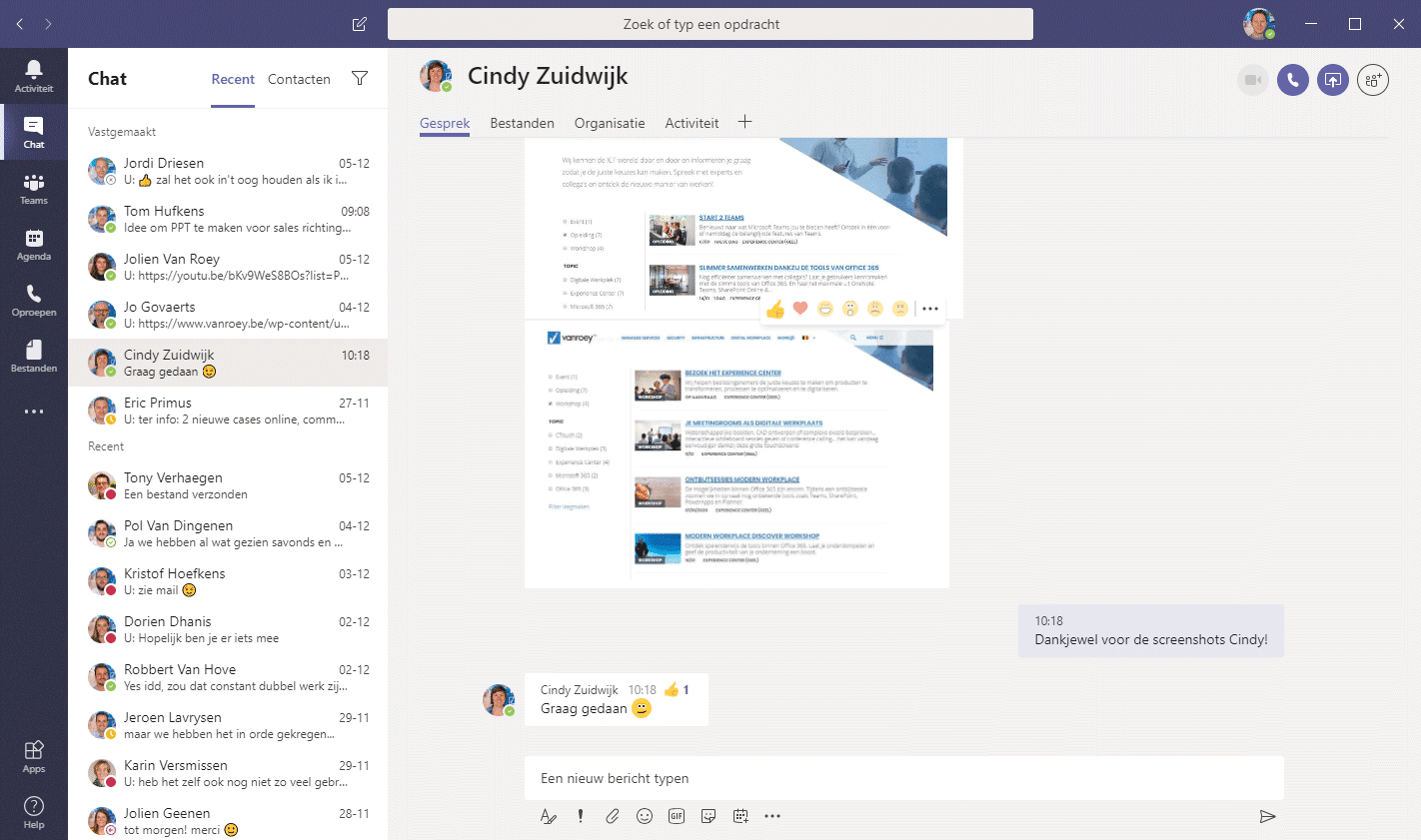Screen dimensions: 1421x840
Task: Go back with the left arrow
Action: [20, 24]
